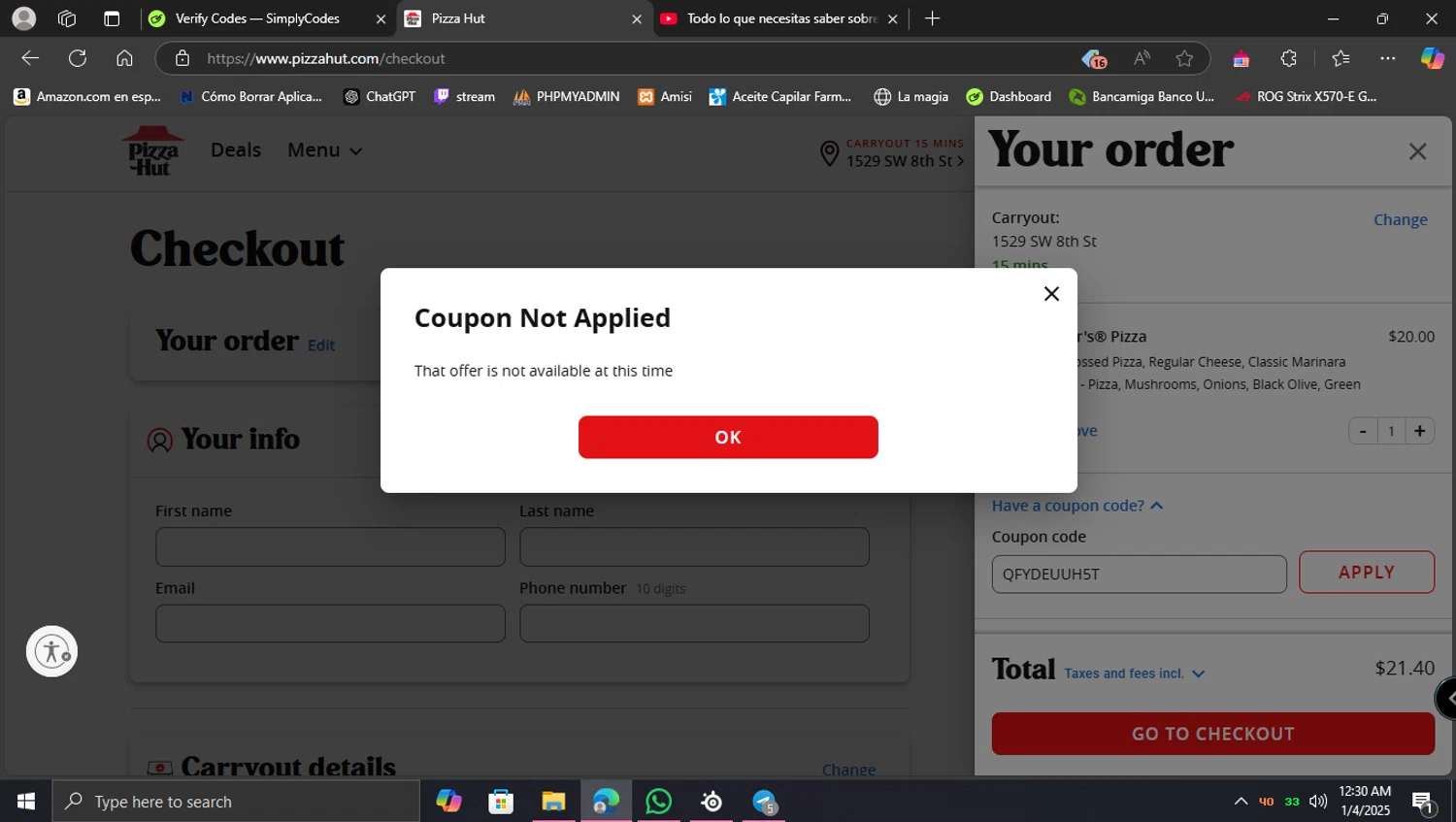The height and width of the screenshot is (822, 1456).
Task: Increase pizza quantity with plus button
Action: [1419, 431]
